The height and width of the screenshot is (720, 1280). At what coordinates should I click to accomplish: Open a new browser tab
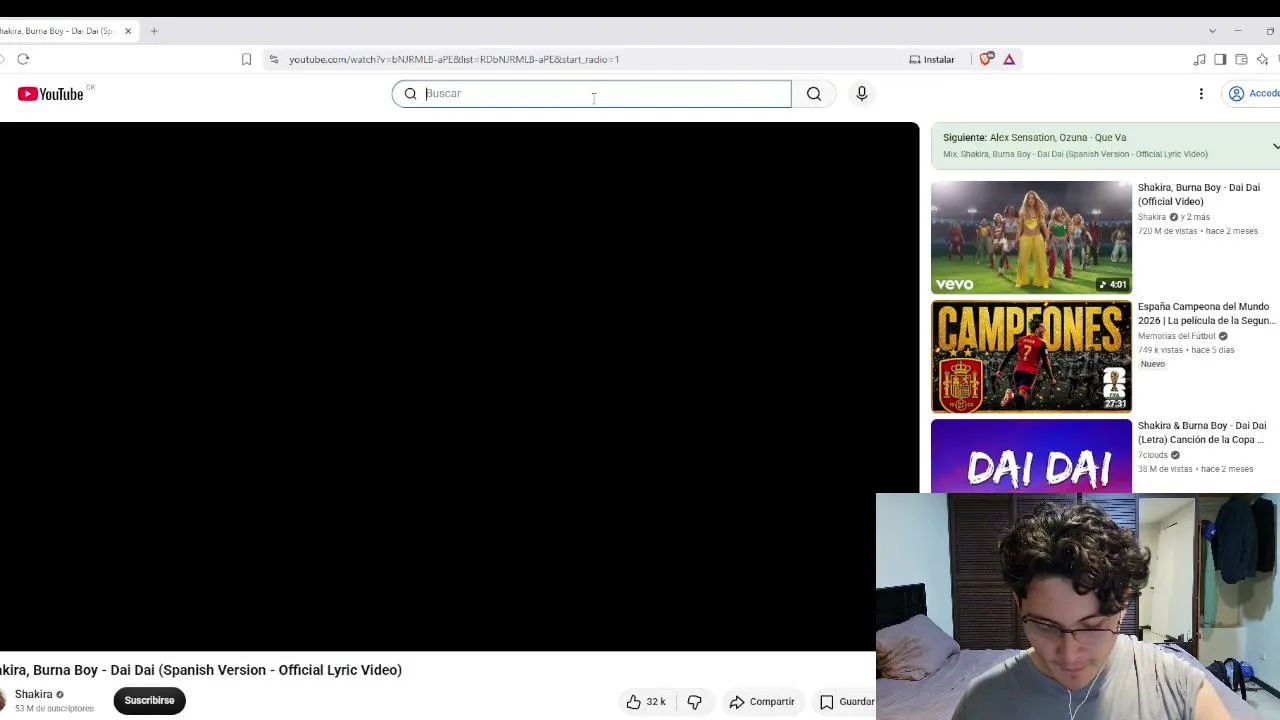click(x=154, y=31)
